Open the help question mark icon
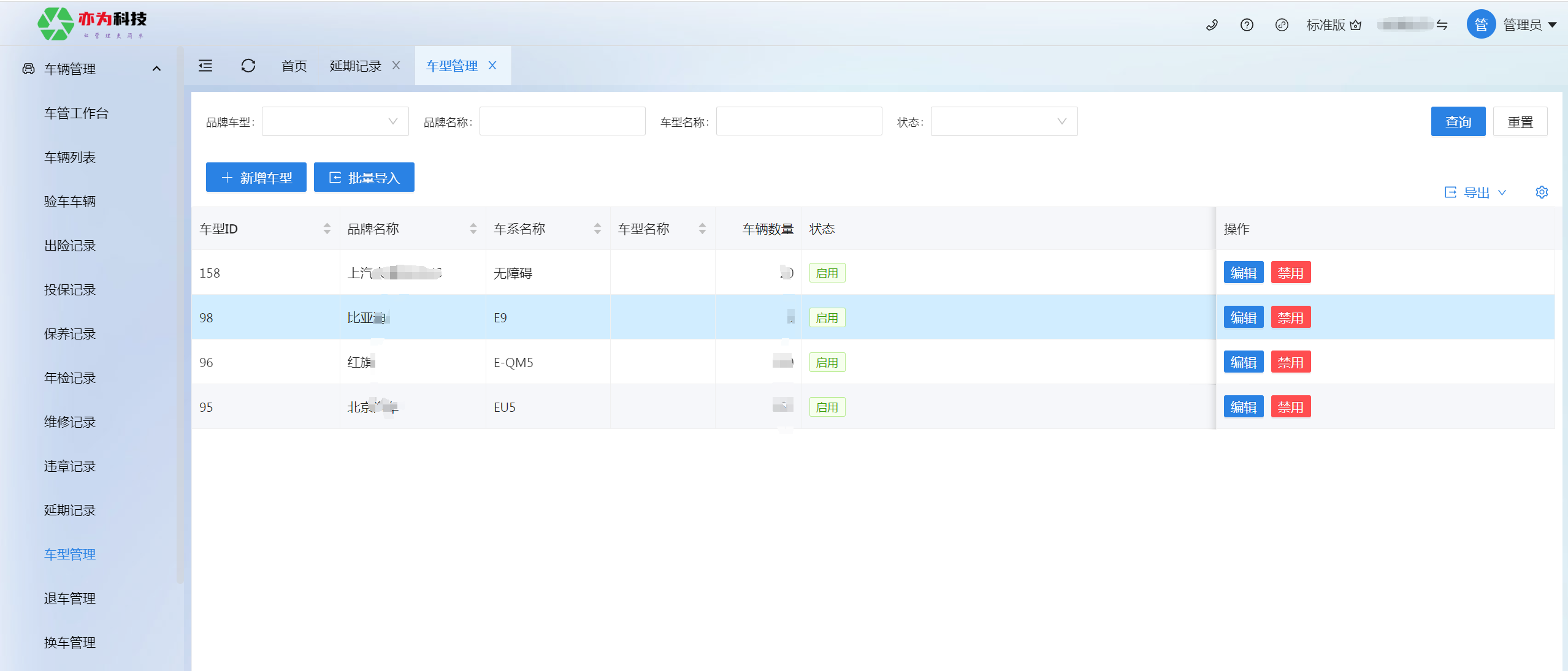The height and width of the screenshot is (671, 1568). click(x=1247, y=25)
